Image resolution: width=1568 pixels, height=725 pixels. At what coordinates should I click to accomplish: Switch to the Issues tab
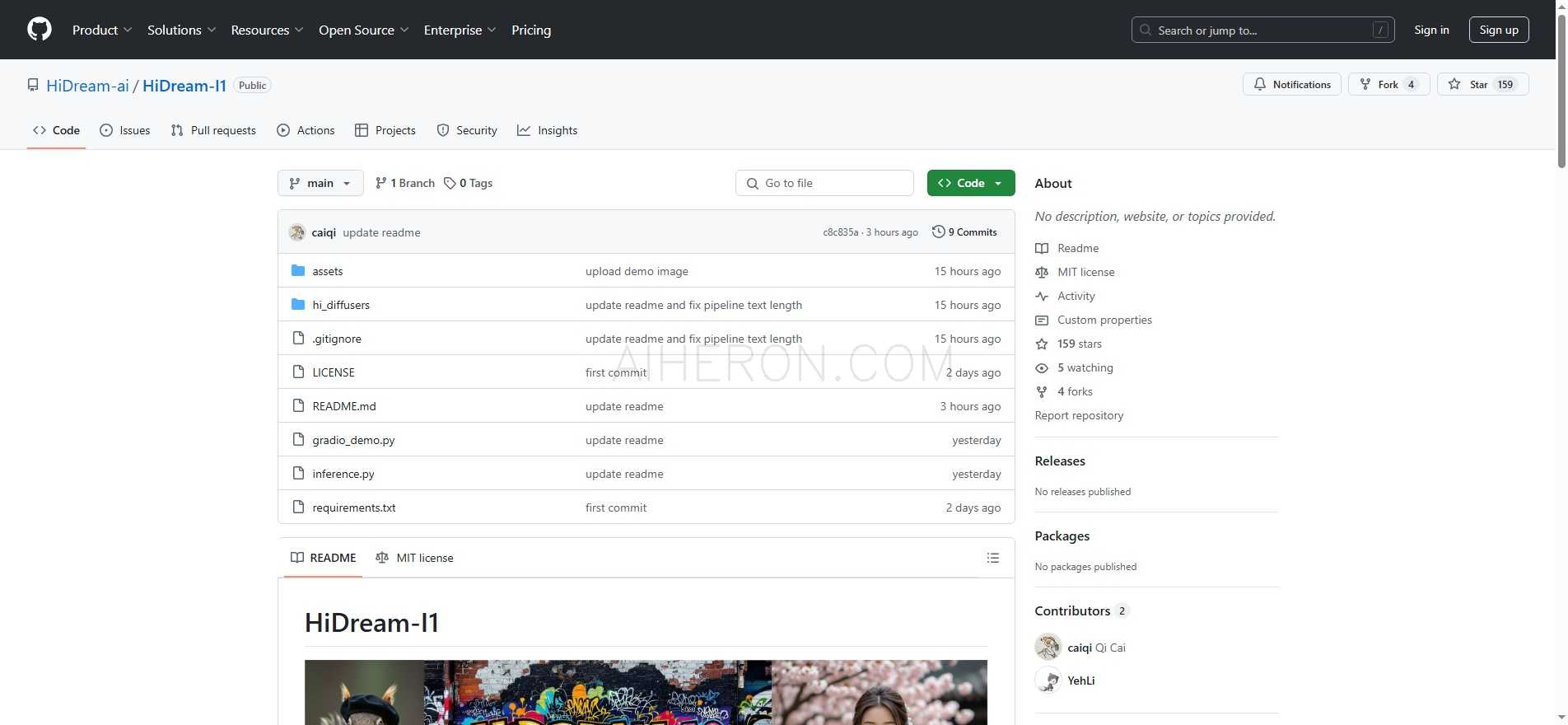pyautogui.click(x=125, y=130)
